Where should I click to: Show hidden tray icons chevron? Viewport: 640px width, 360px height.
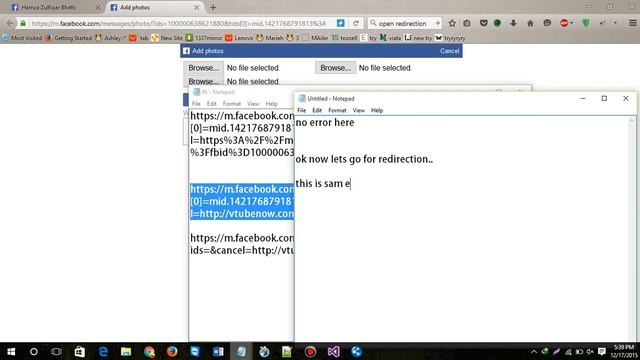click(x=533, y=351)
